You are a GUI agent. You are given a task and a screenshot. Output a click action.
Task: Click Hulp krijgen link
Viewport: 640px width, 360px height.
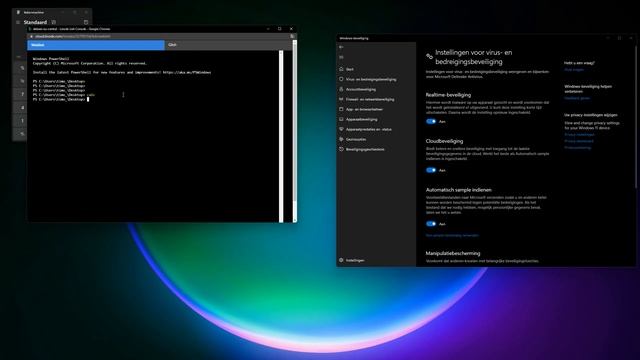574,70
